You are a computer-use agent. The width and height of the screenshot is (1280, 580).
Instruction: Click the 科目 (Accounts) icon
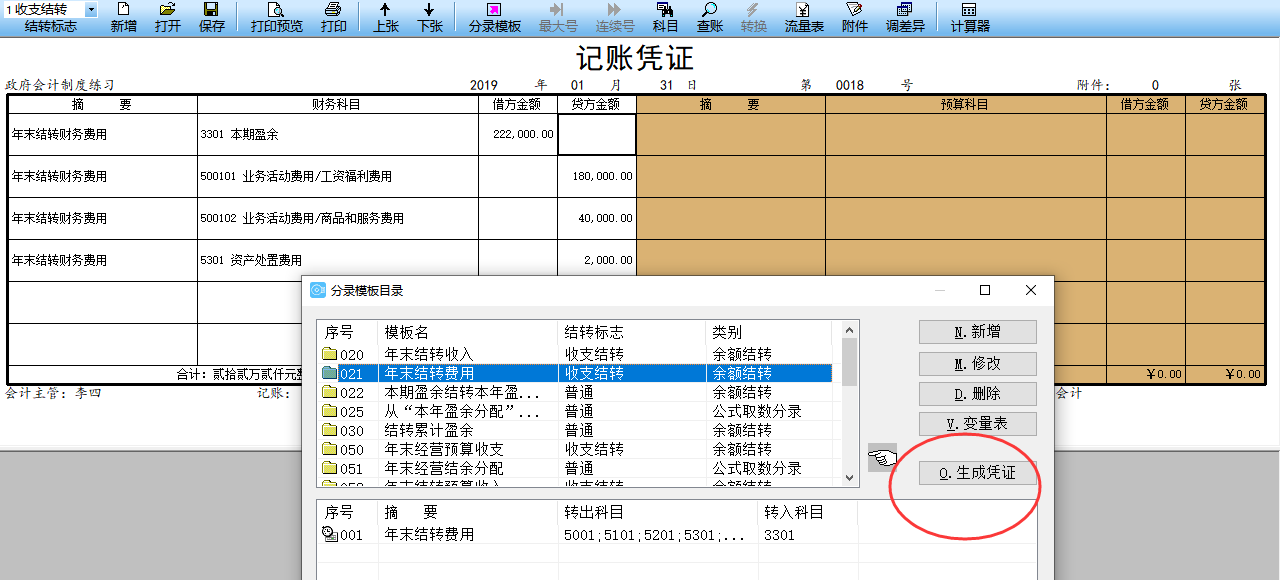click(x=666, y=18)
